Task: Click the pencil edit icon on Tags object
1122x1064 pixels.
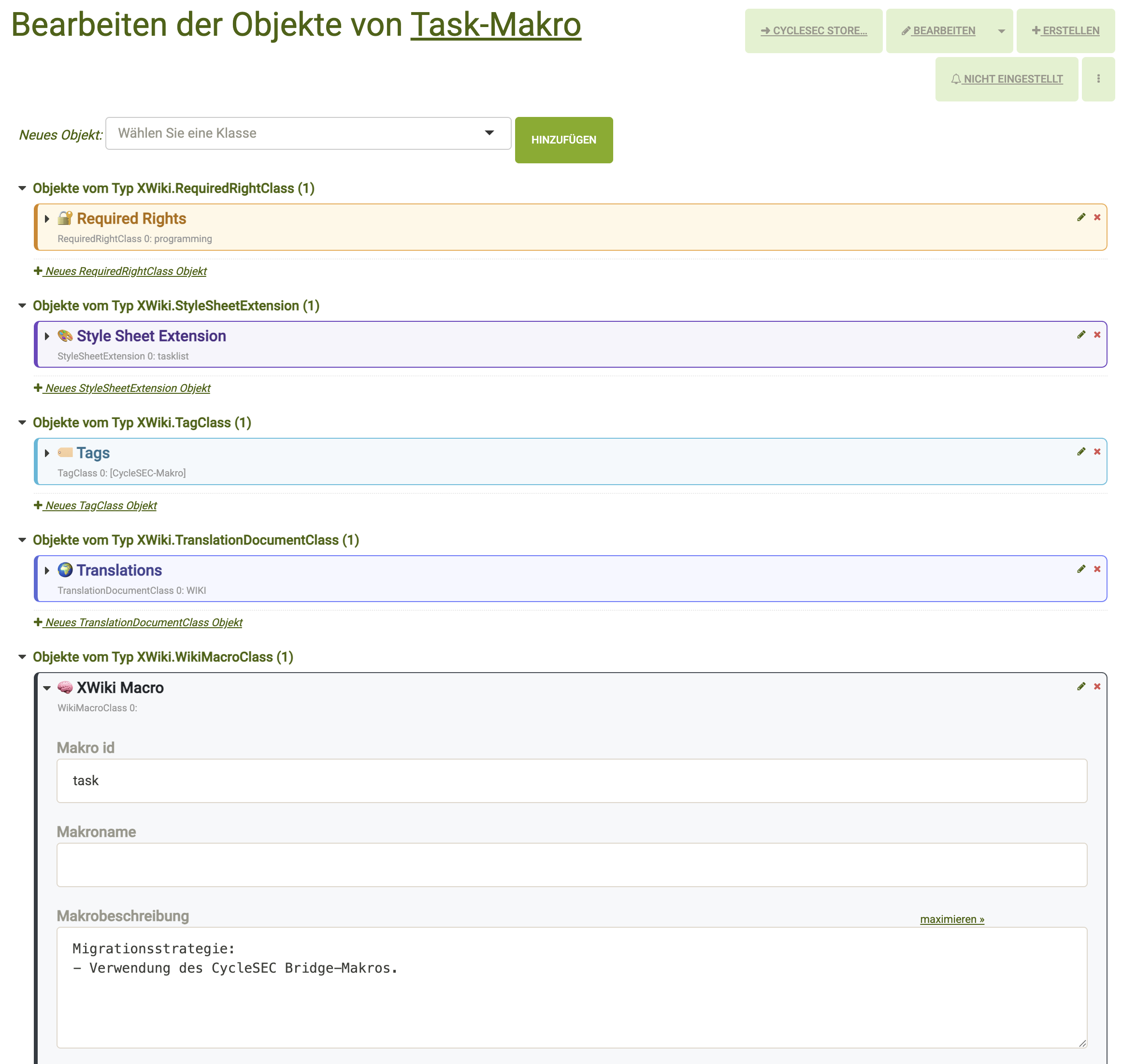Action: (1081, 451)
